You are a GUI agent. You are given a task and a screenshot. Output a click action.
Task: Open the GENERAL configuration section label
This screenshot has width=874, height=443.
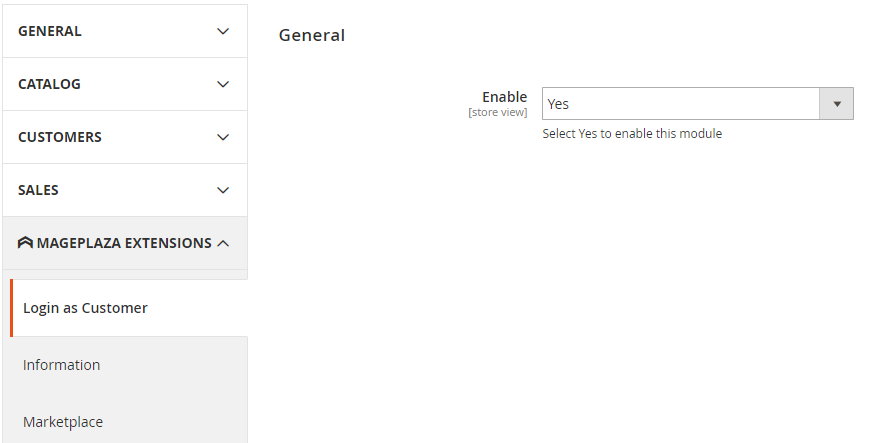50,31
